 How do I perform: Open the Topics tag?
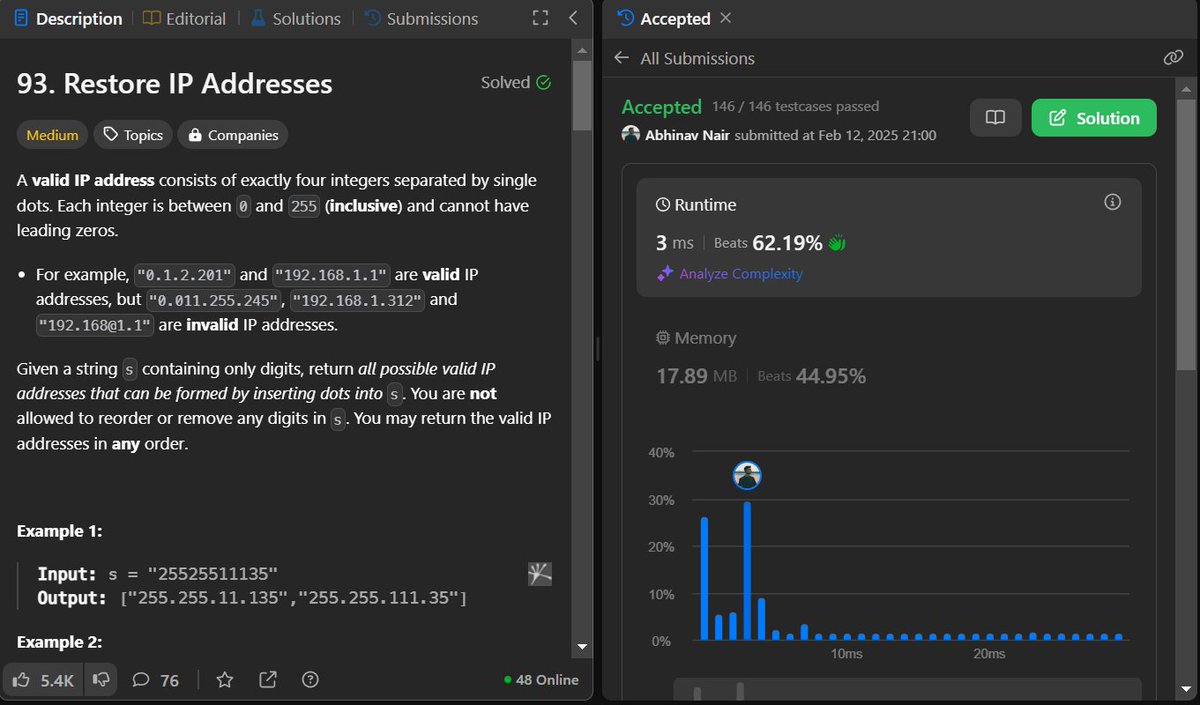click(x=133, y=135)
